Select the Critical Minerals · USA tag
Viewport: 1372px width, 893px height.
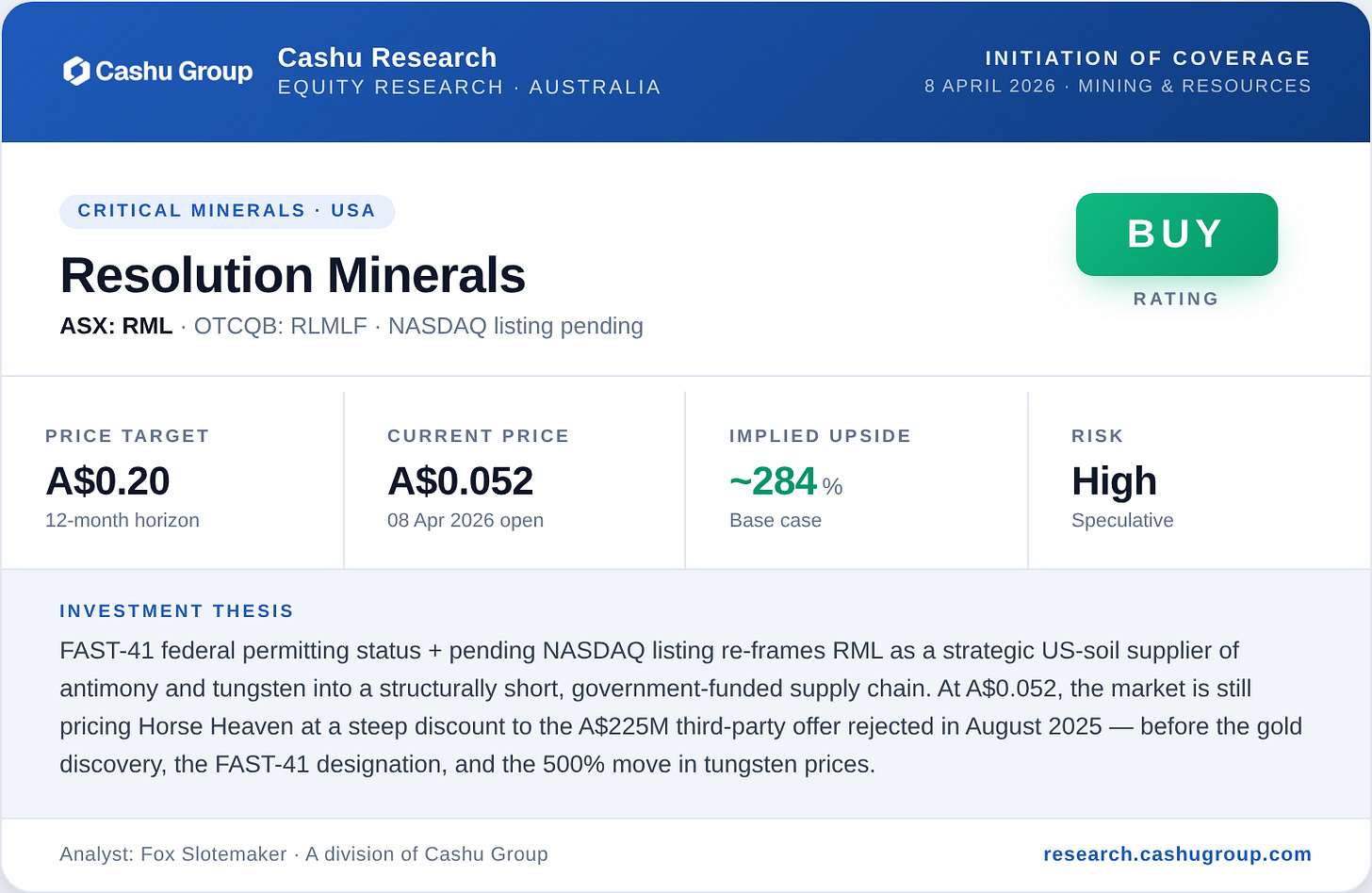[226, 211]
